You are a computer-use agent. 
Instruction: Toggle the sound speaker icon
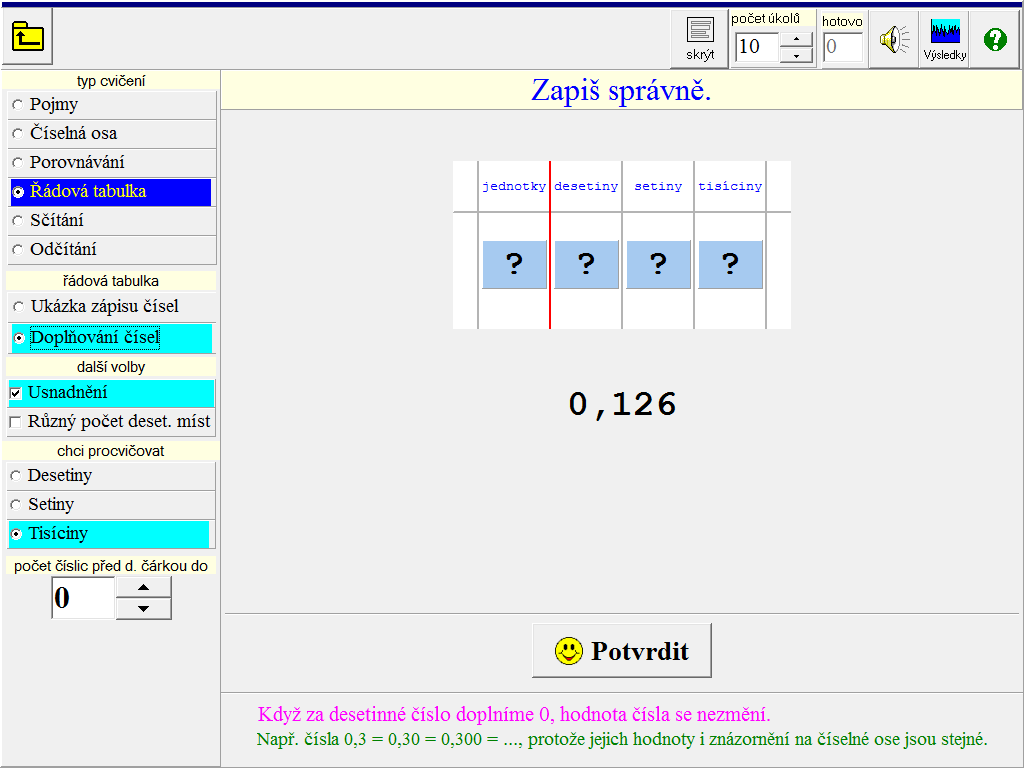tap(894, 39)
